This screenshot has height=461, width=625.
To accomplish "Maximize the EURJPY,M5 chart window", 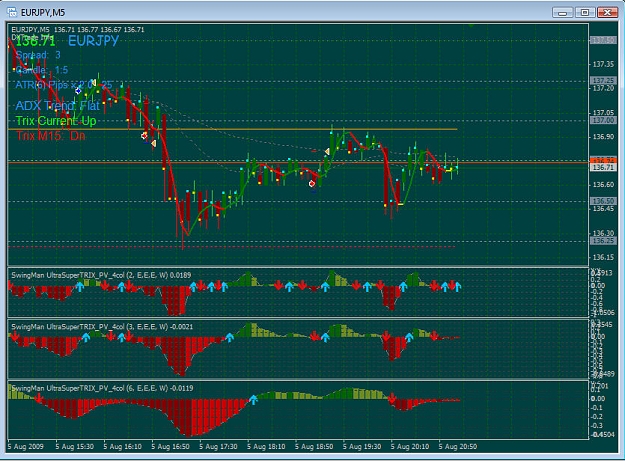I will pyautogui.click(x=585, y=13).
